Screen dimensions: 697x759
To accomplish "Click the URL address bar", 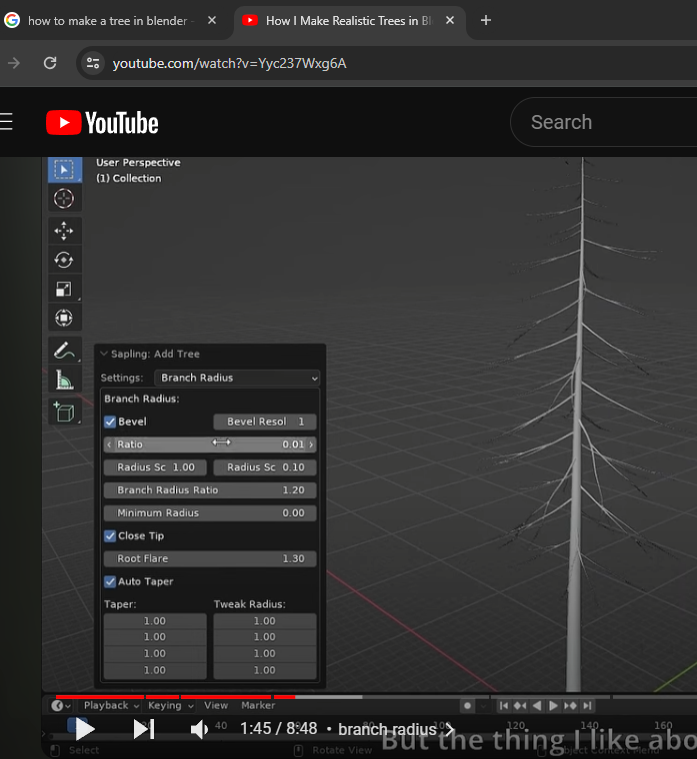I will (387, 63).
